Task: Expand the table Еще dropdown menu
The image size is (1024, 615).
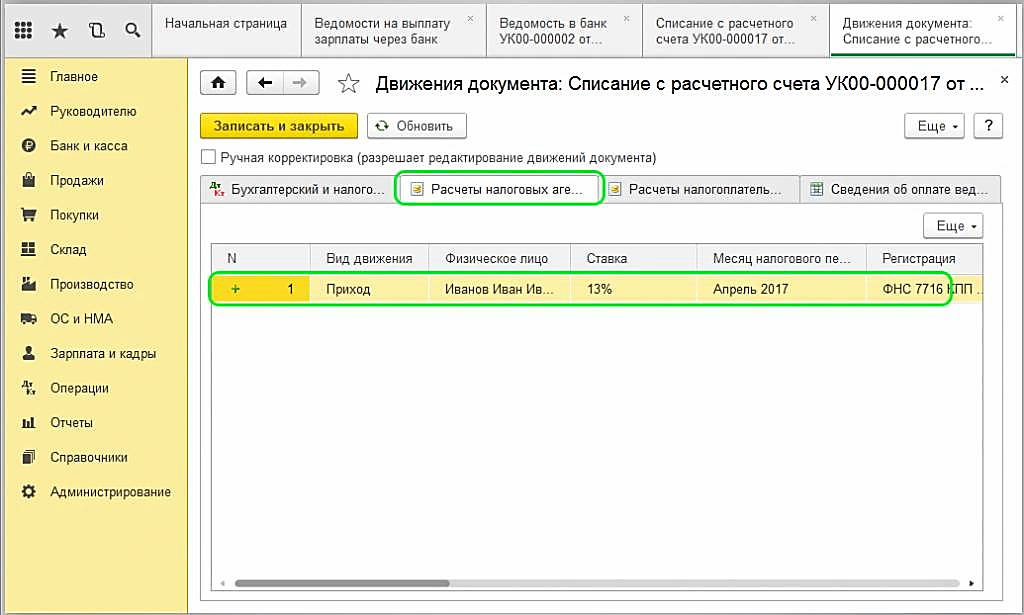Action: click(953, 226)
